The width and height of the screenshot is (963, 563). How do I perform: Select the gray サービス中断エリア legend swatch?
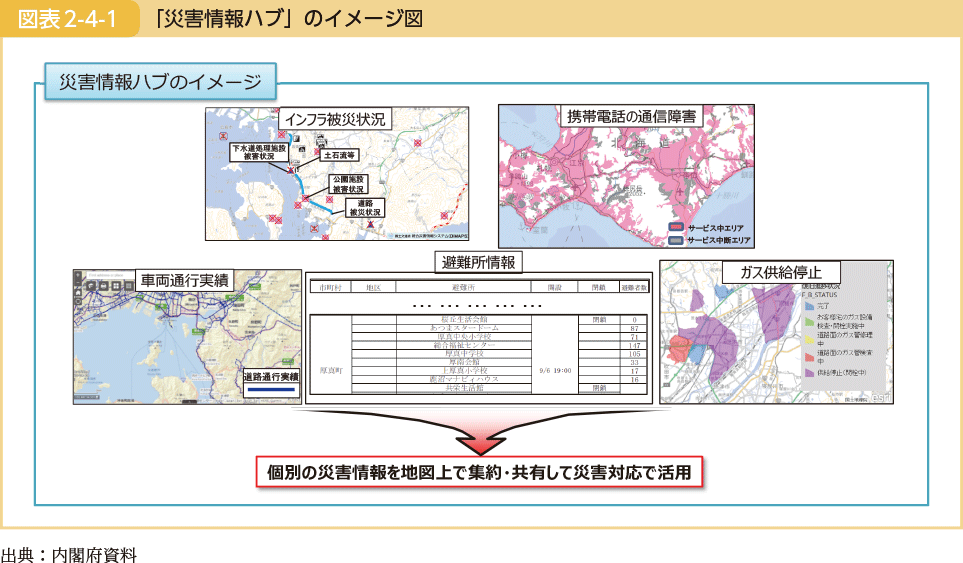pyautogui.click(x=676, y=240)
